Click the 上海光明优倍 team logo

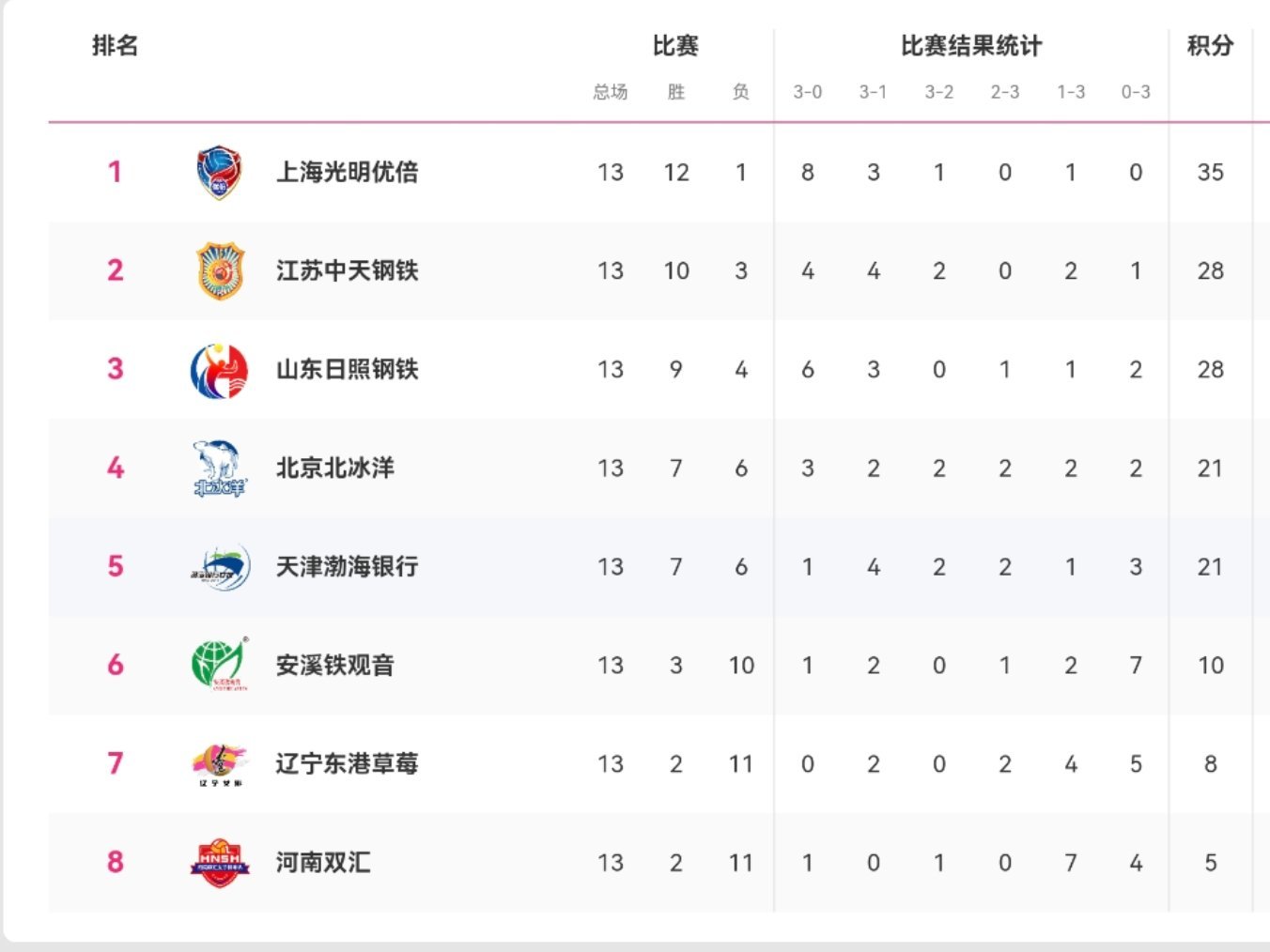(x=219, y=173)
